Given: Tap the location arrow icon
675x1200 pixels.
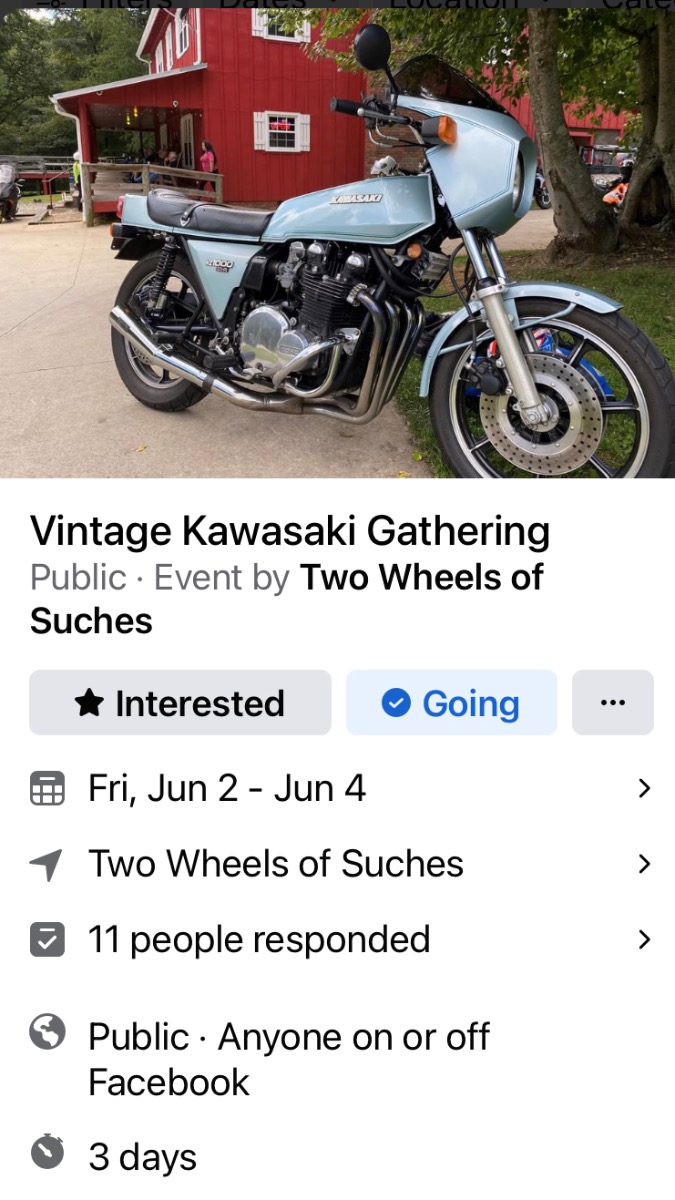Looking at the screenshot, I should coord(47,864).
